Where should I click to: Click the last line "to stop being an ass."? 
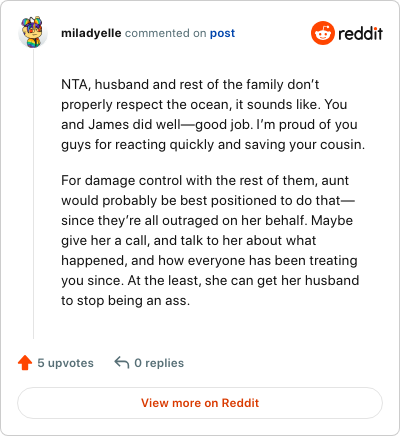pyautogui.click(x=125, y=301)
